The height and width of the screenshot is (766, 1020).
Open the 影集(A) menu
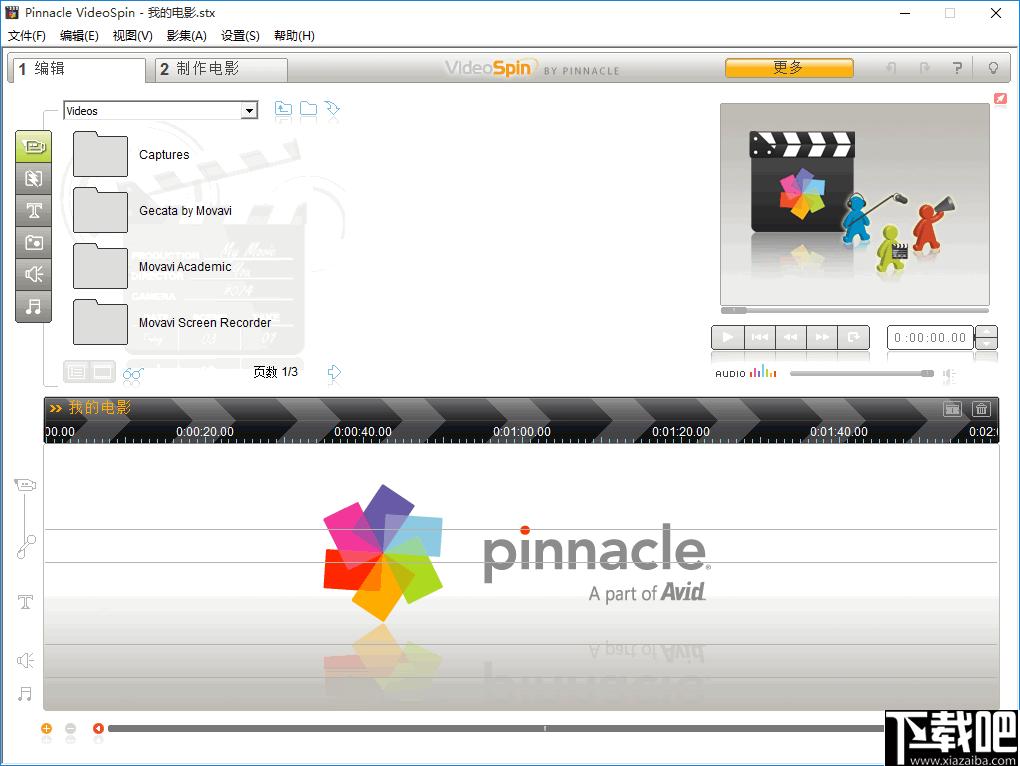(187, 36)
